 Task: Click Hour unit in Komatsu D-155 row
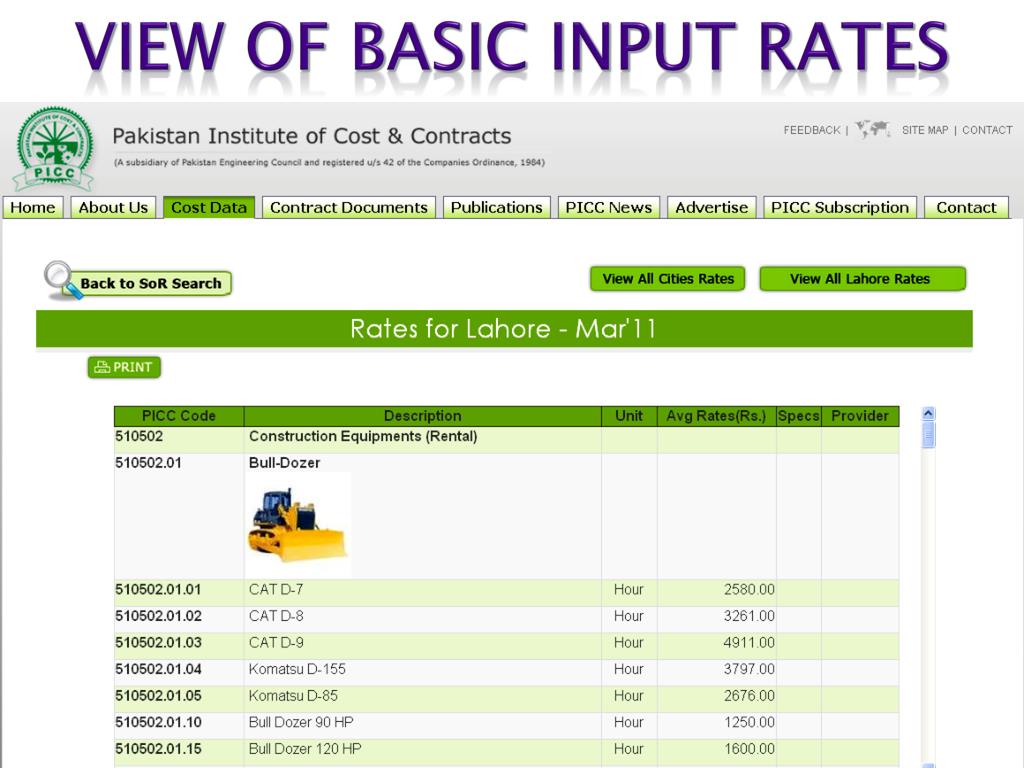coord(629,669)
